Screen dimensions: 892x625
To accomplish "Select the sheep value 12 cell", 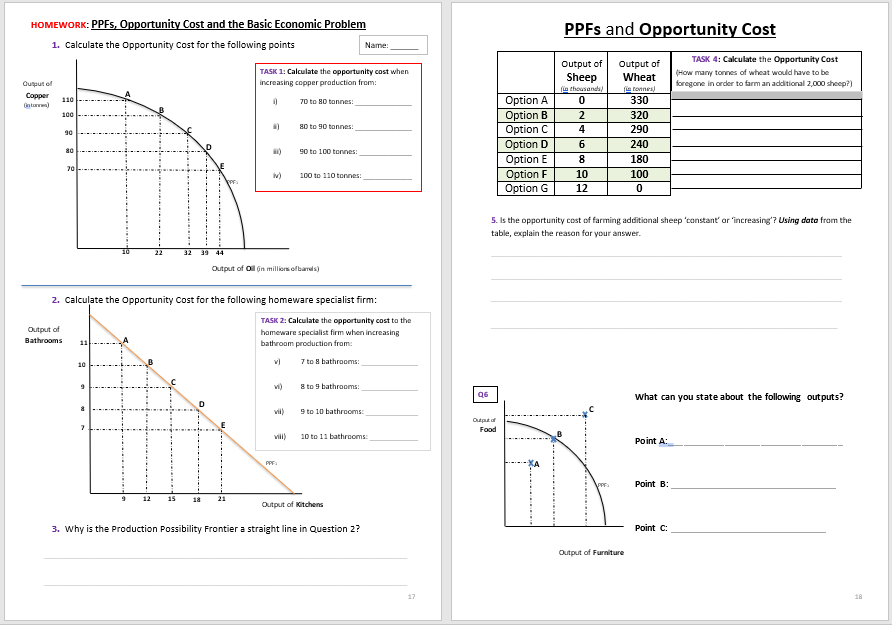I will point(582,188).
